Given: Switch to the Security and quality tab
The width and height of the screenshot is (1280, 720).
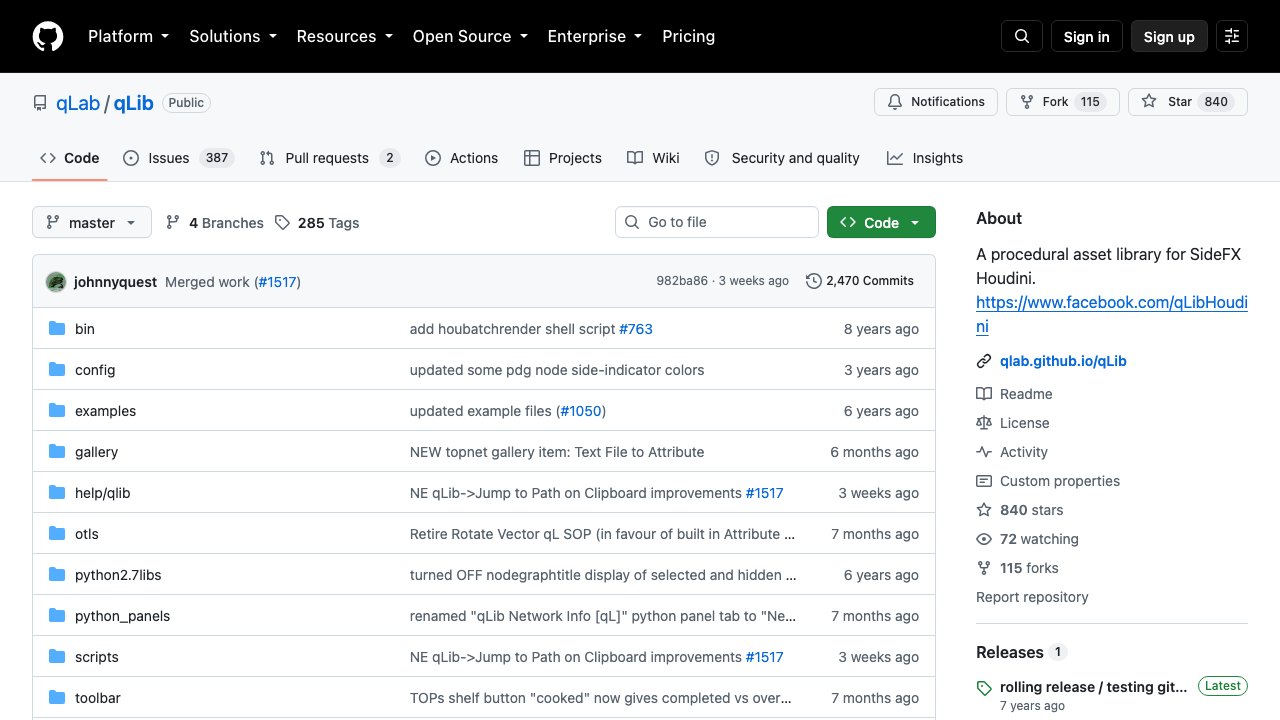Looking at the screenshot, I should tap(782, 158).
